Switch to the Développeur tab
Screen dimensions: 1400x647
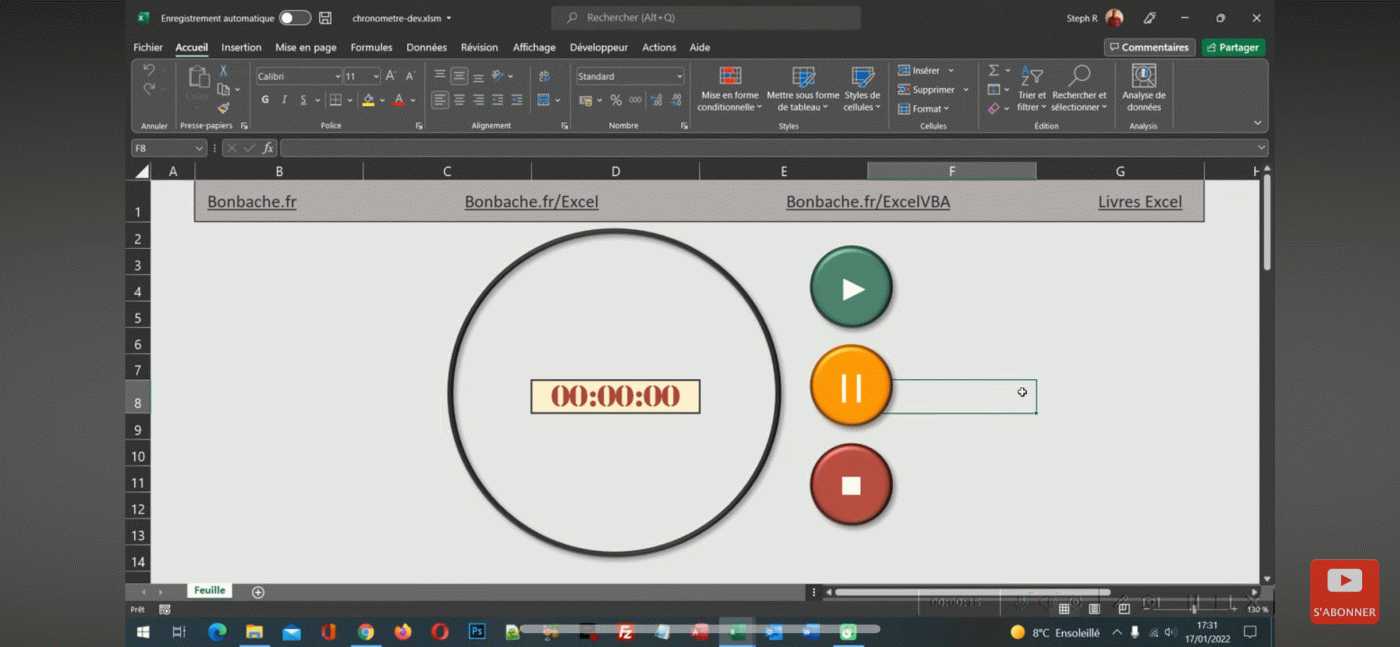click(x=599, y=47)
